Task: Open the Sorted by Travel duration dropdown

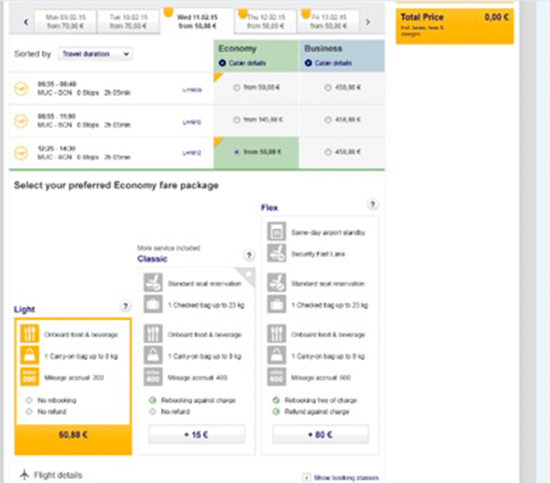Action: pyautogui.click(x=95, y=54)
